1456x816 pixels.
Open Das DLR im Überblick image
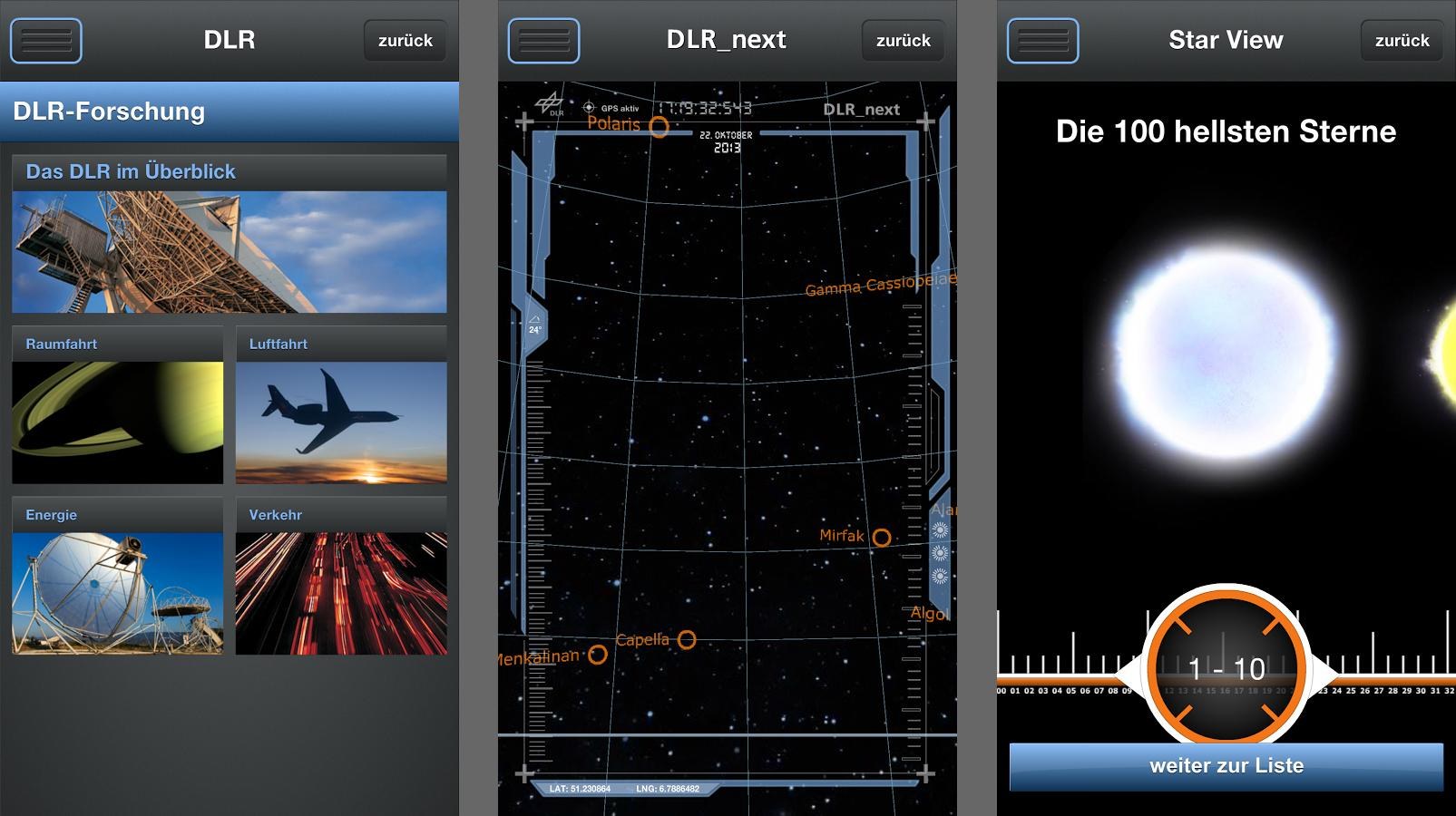pyautogui.click(x=230, y=251)
